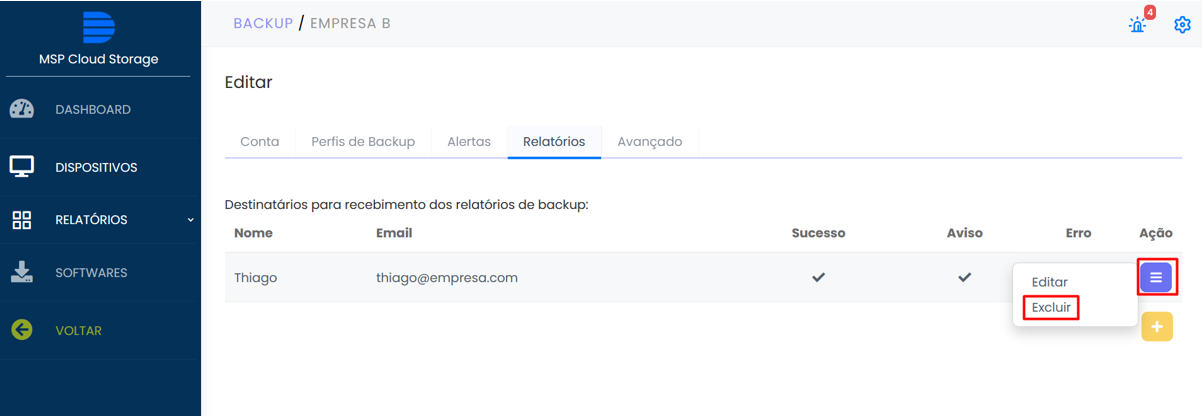The height and width of the screenshot is (416, 1204).
Task: Open the alerts notification bell icon
Action: (x=1138, y=24)
